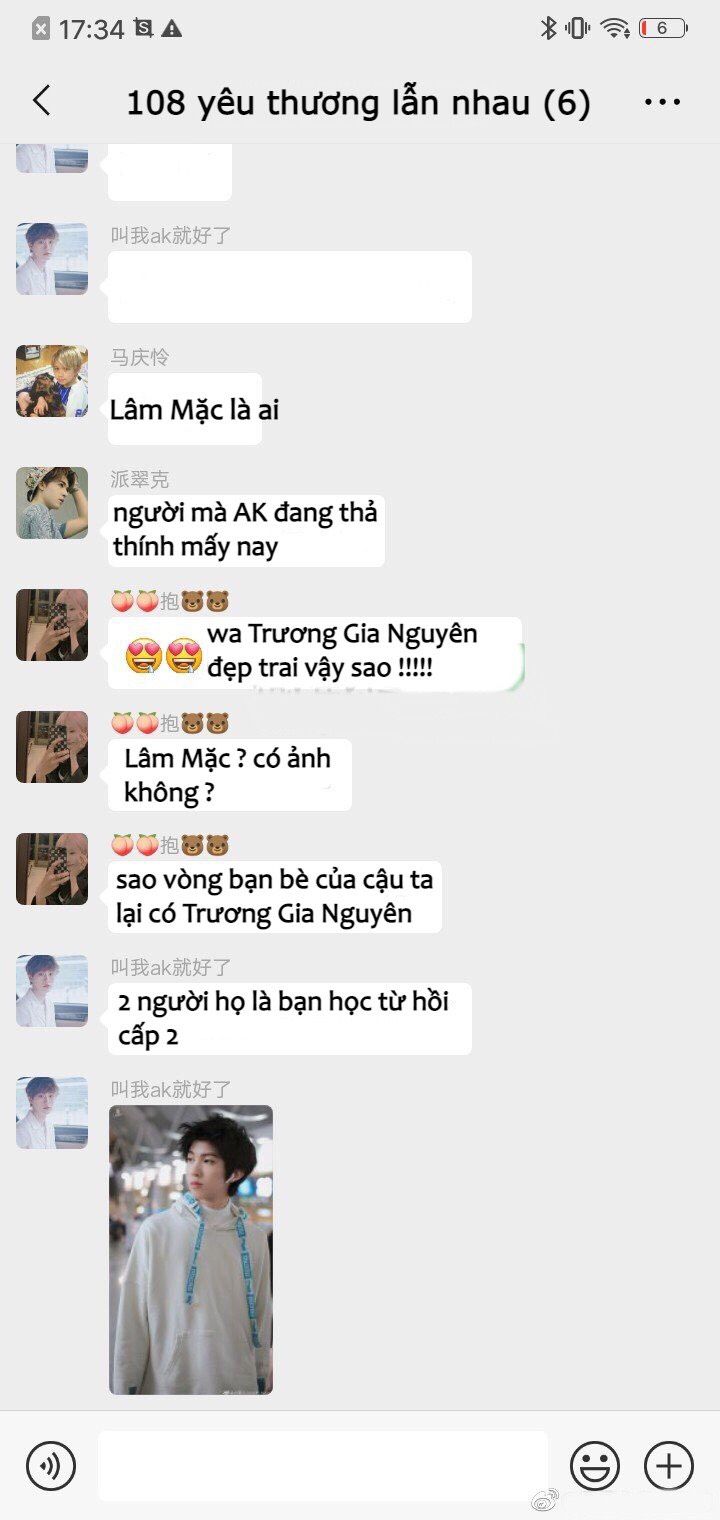The width and height of the screenshot is (720, 1520).
Task: Tap the Wi-Fi status bar icon
Action: click(x=615, y=28)
